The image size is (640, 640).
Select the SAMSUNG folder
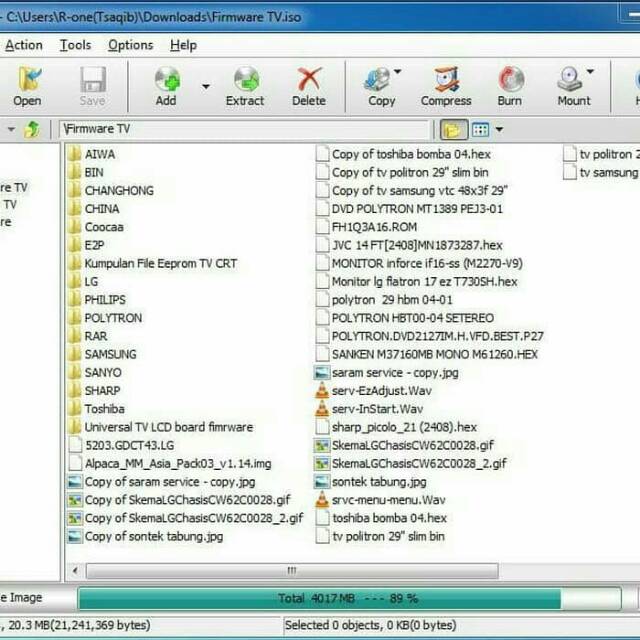point(110,354)
